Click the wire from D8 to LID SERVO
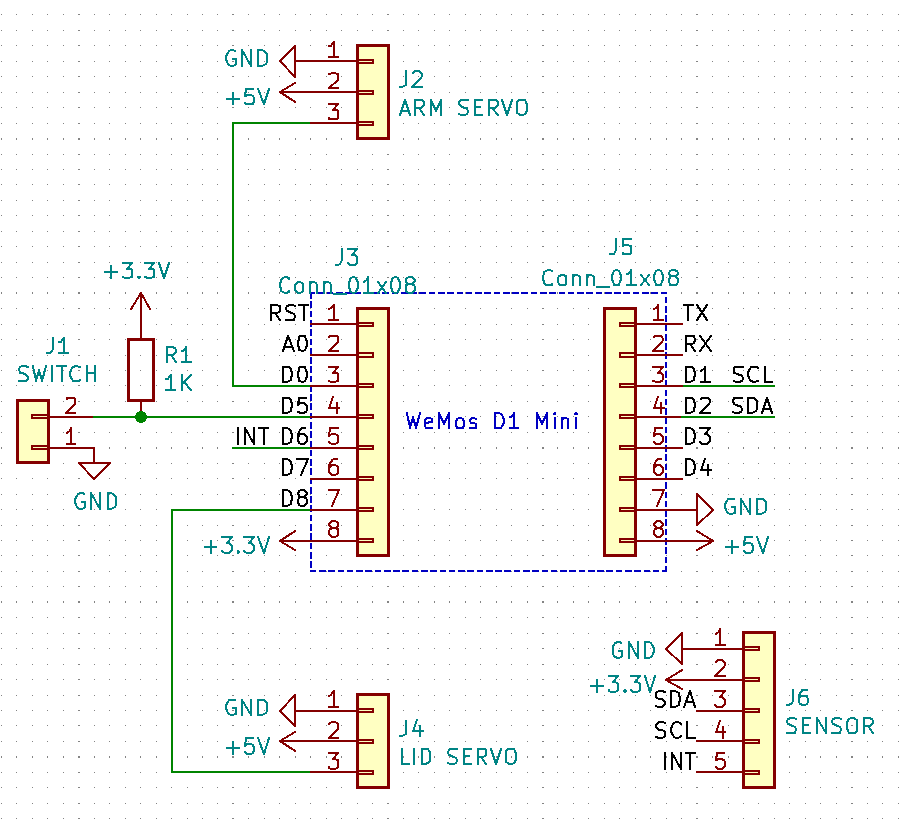This screenshot has width=899, height=825. click(x=172, y=639)
